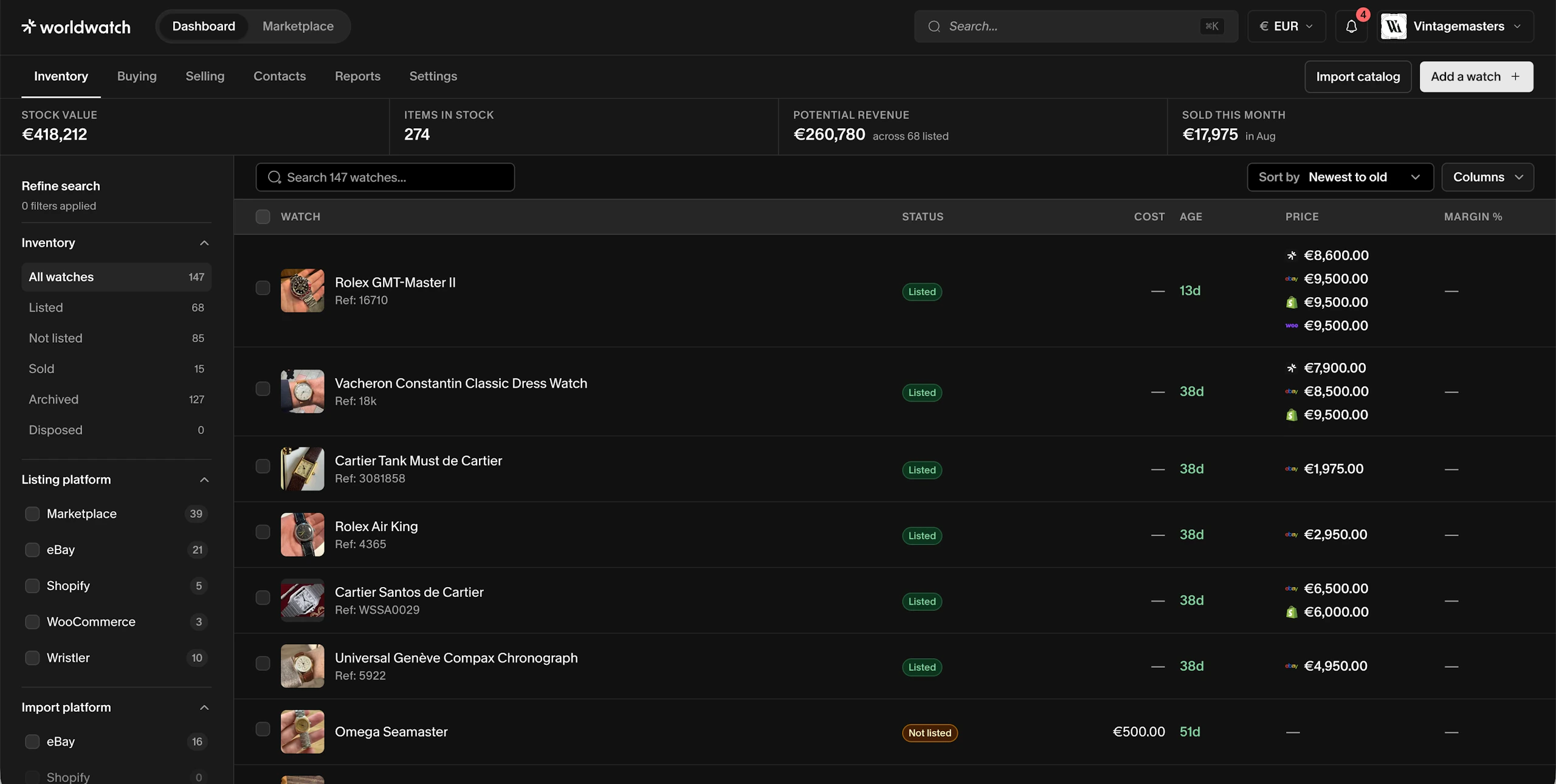Image resolution: width=1556 pixels, height=784 pixels.
Task: Collapse the Inventory filter section
Action: click(204, 243)
